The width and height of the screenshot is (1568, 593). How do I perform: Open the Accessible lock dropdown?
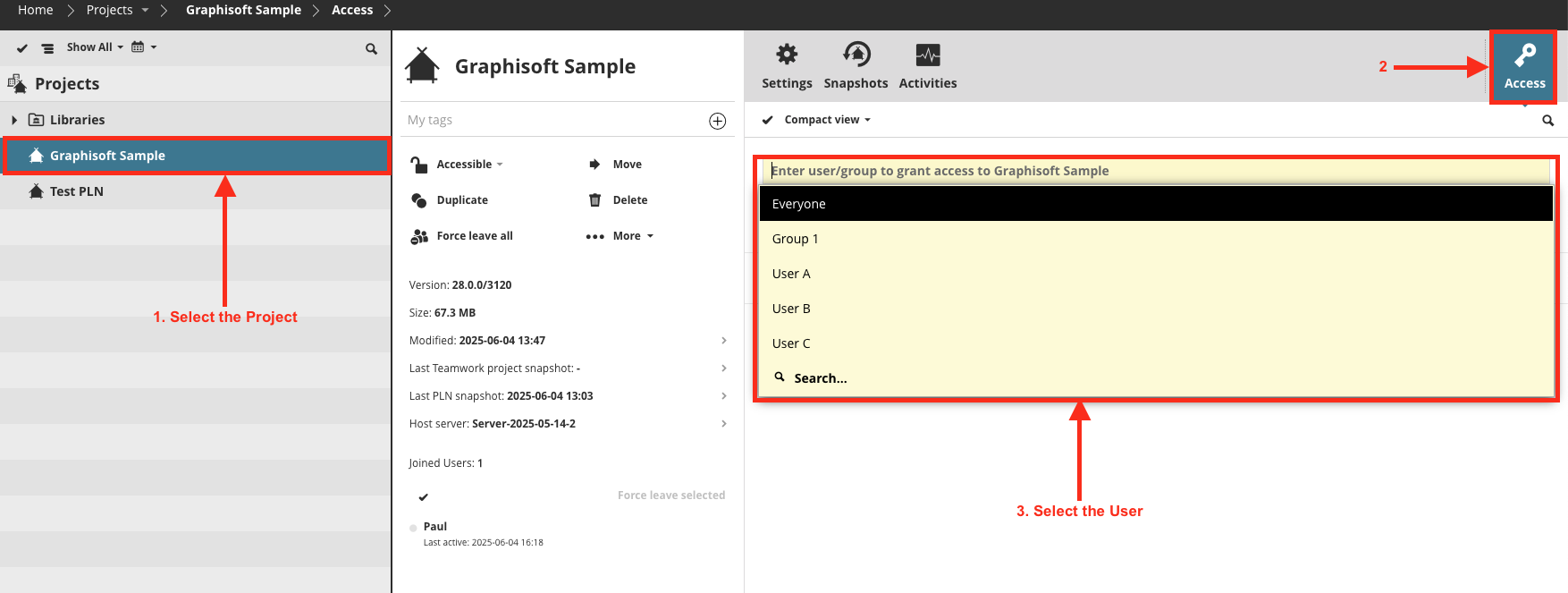point(456,165)
